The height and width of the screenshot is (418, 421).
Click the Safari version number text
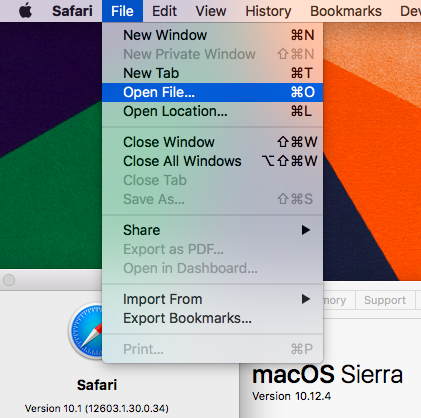tap(96, 408)
